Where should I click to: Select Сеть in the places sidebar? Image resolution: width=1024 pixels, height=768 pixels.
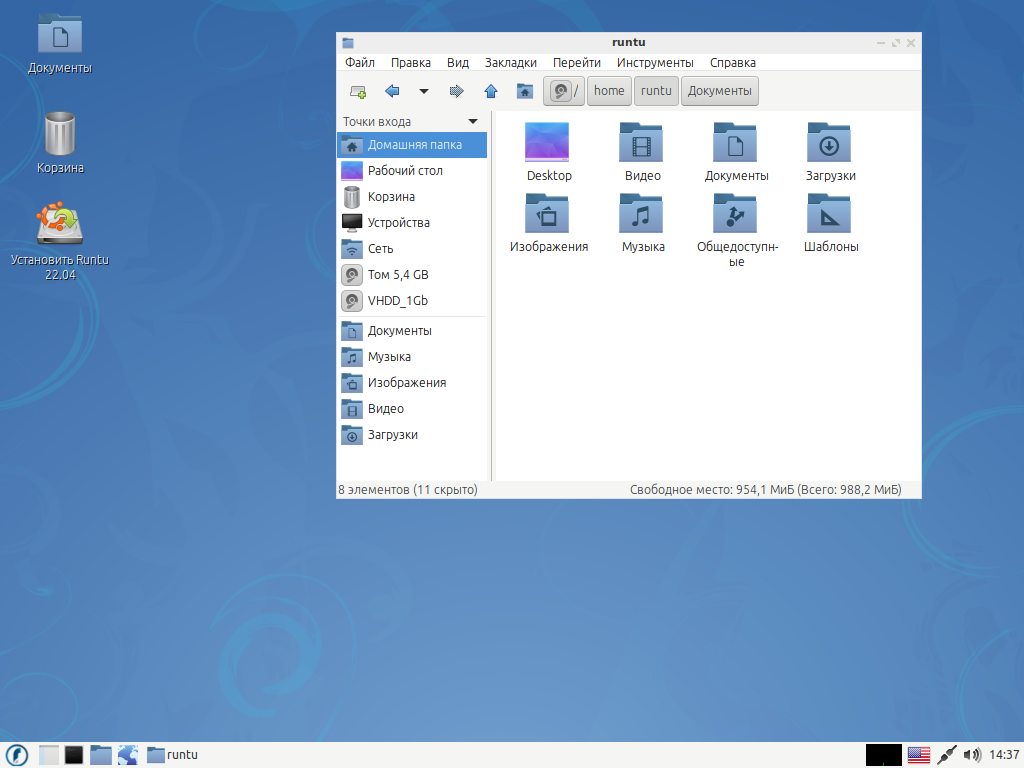pyautogui.click(x=380, y=249)
